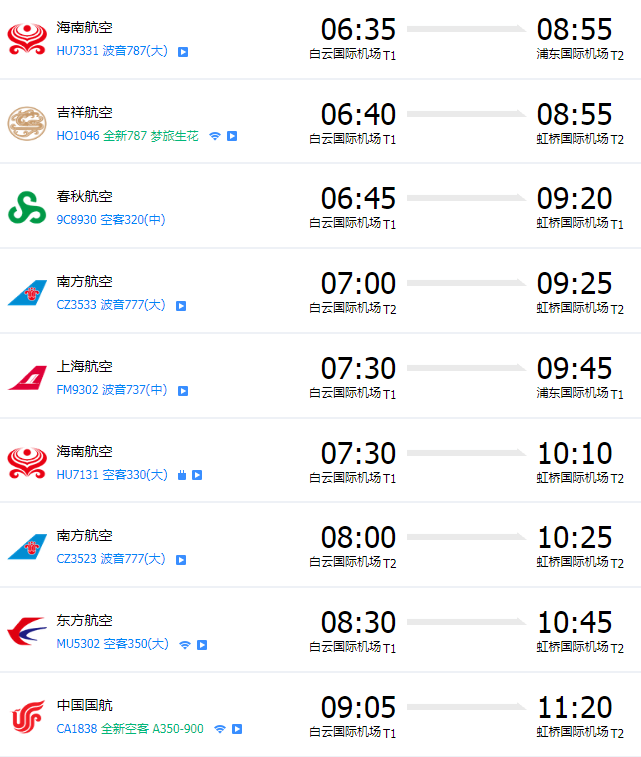Screen dimensions: 641x757
Task: Select the 09:05 中国国航 flight row
Action: click(x=320, y=715)
